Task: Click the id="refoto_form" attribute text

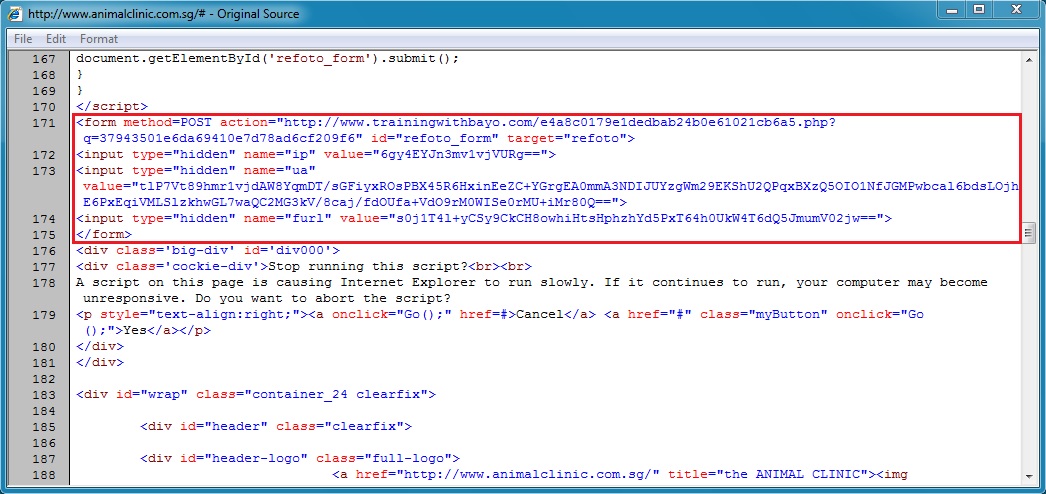Action: pyautogui.click(x=434, y=139)
